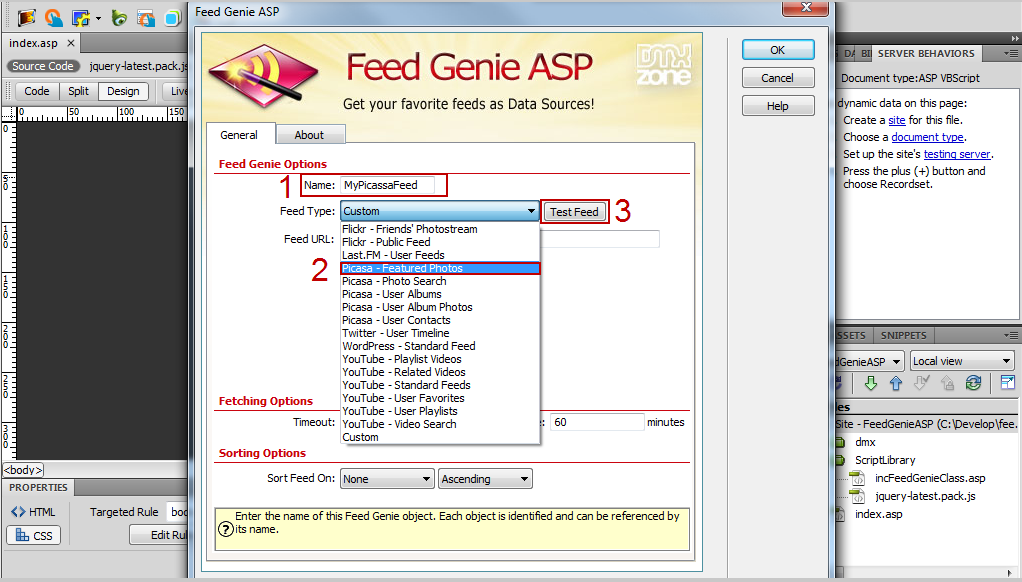1022x582 pixels.
Task: Choose YouTube - Playlist Videos option
Action: pos(440,359)
